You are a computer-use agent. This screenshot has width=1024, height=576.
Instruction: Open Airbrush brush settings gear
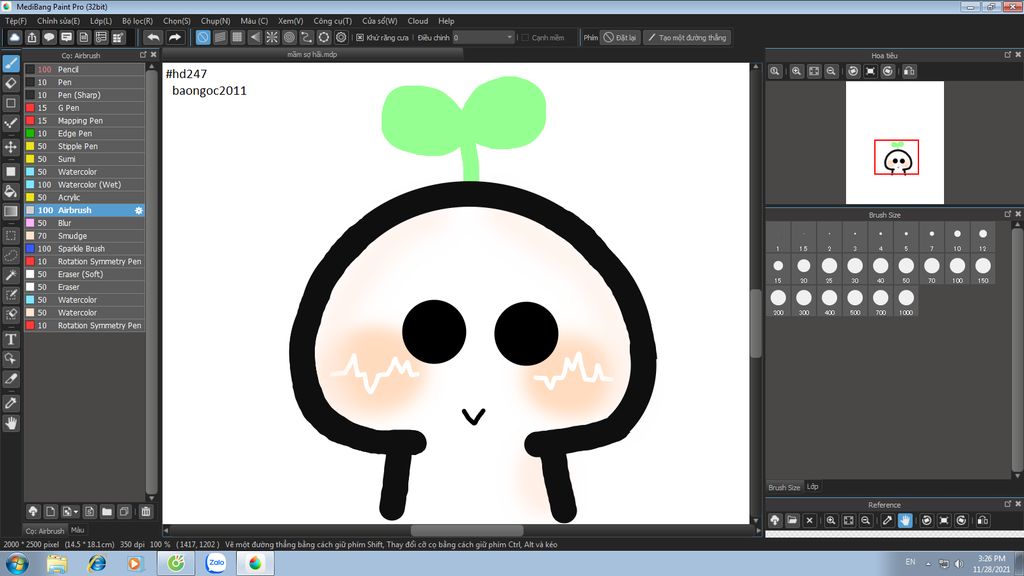139,210
